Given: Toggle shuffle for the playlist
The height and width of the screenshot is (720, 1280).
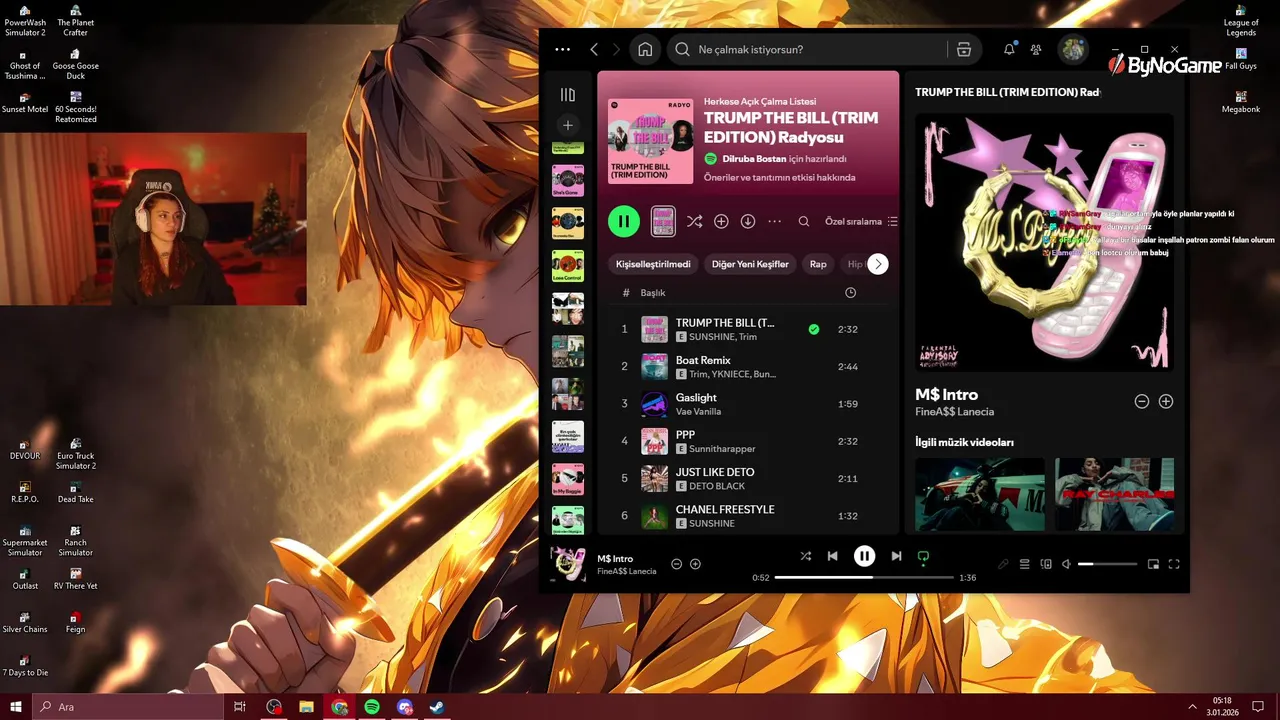Looking at the screenshot, I should point(694,221).
